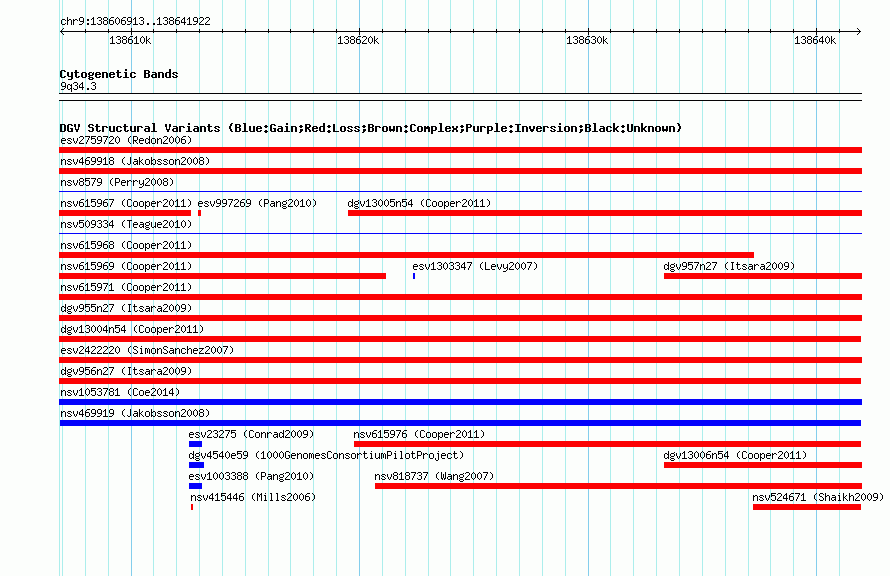Click the small red mark under nsv415446
Viewport: 890px width, 576px height.
[x=192, y=507]
